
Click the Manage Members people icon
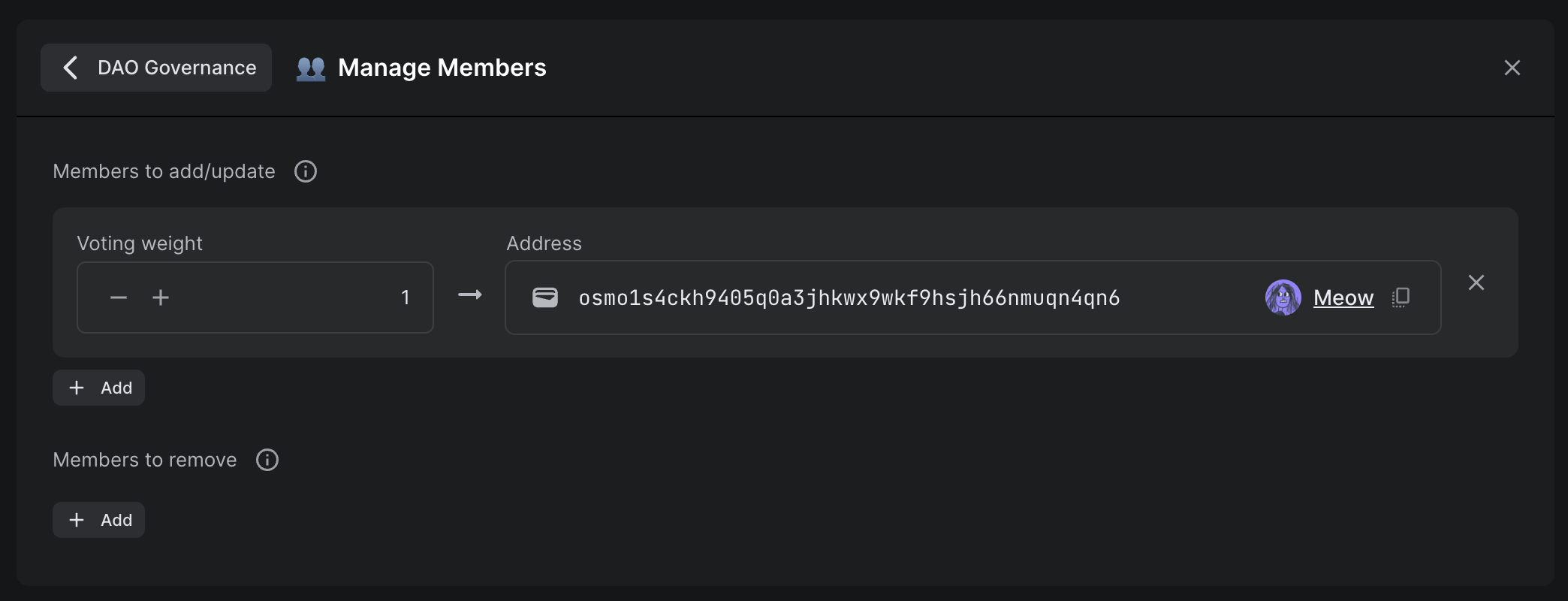pyautogui.click(x=311, y=68)
